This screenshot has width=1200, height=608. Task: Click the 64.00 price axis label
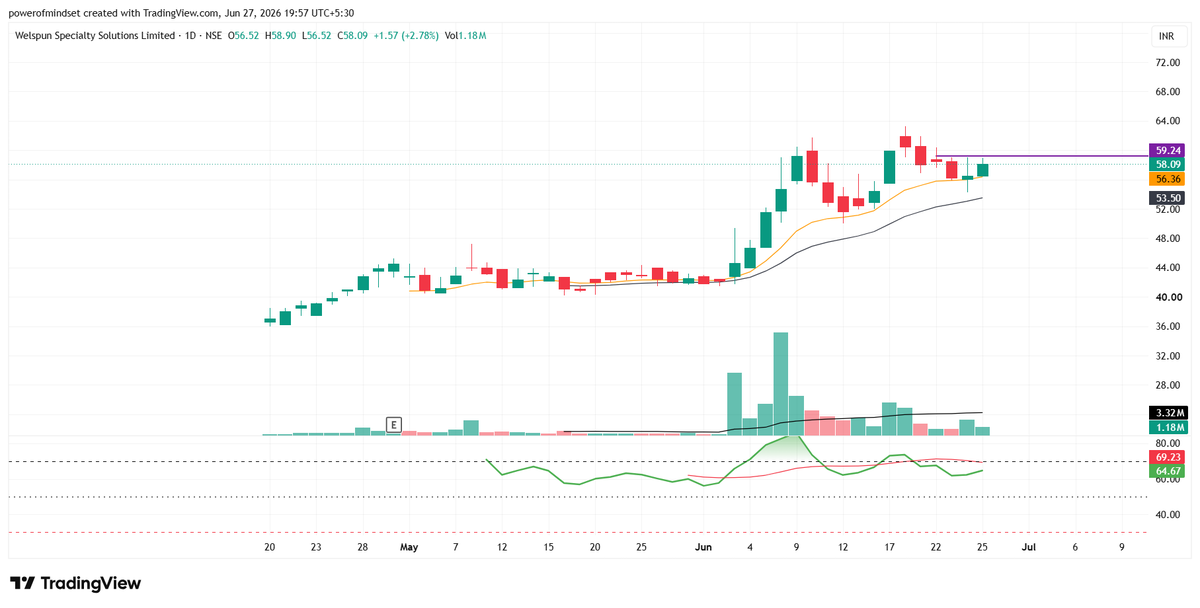[1168, 121]
